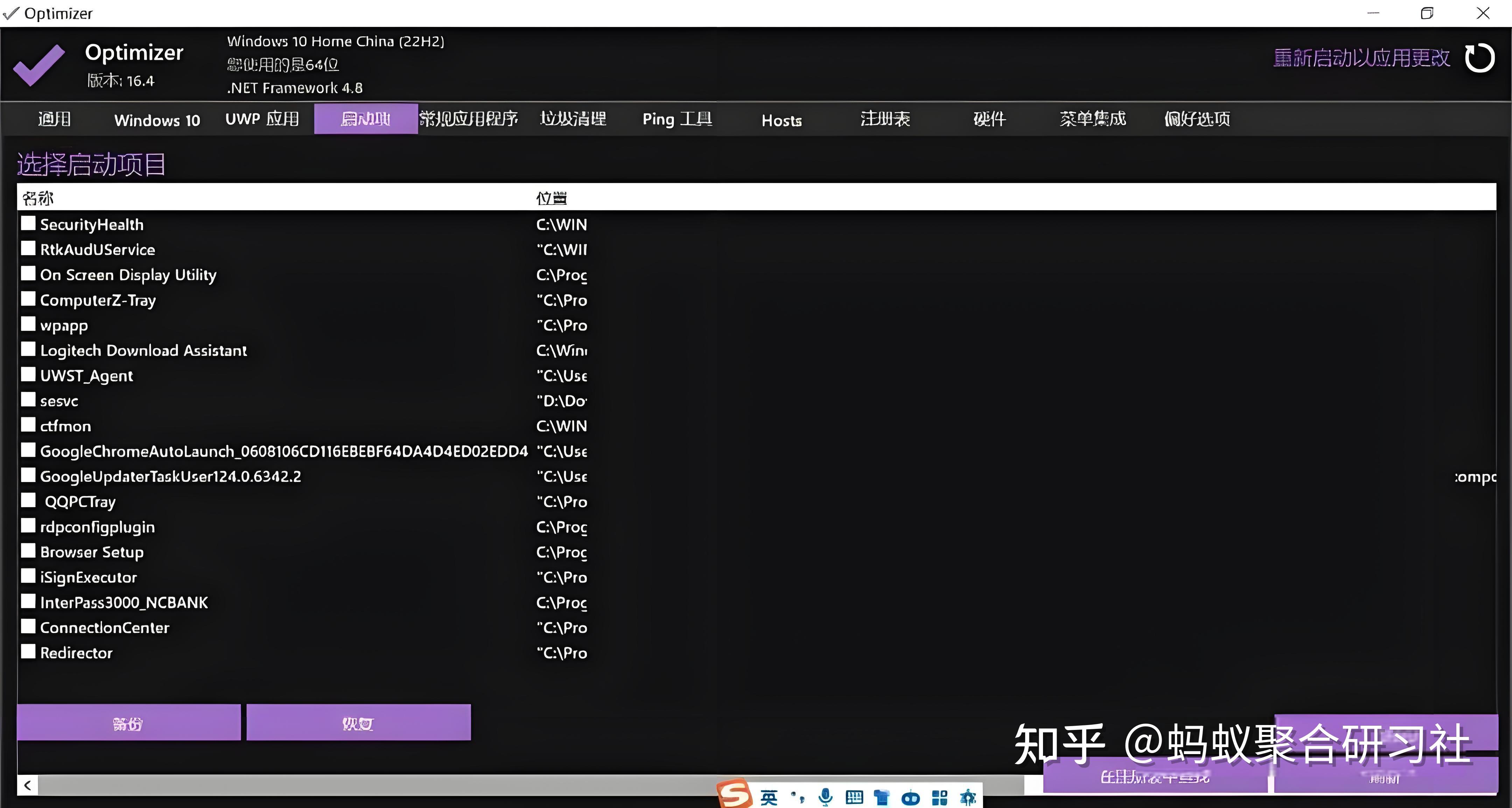The image size is (1512, 808).
Task: Click the tools icon at the taskbar's right end
Action: click(x=968, y=796)
